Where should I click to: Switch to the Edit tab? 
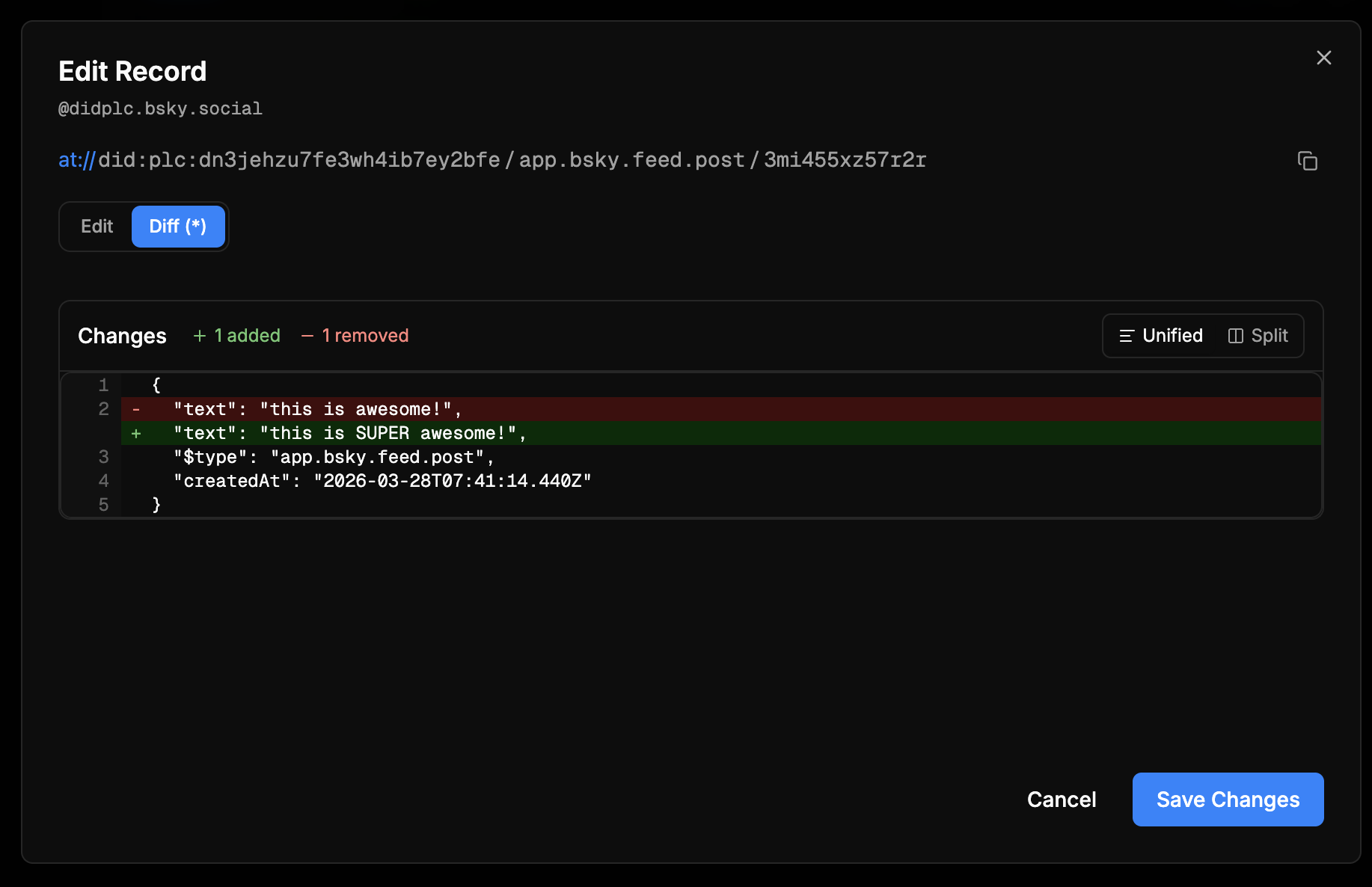point(97,227)
